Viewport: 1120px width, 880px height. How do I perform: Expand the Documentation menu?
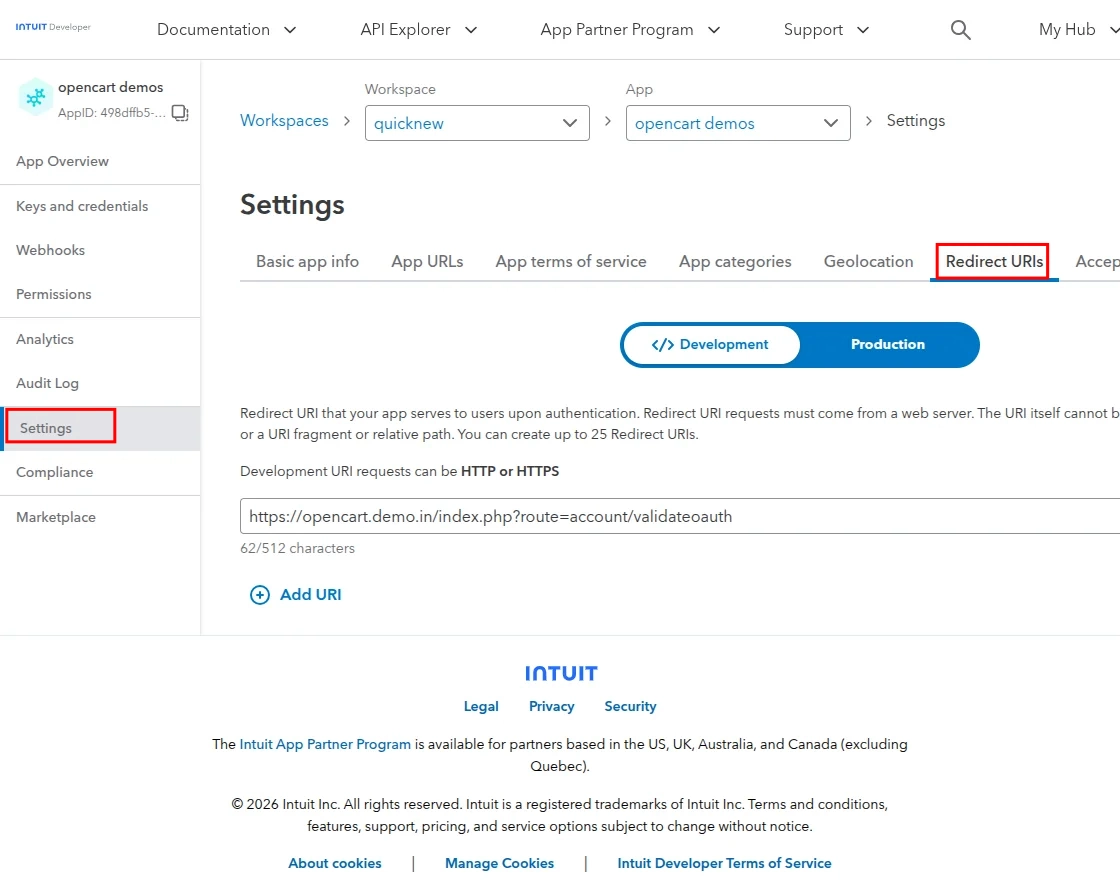point(226,30)
